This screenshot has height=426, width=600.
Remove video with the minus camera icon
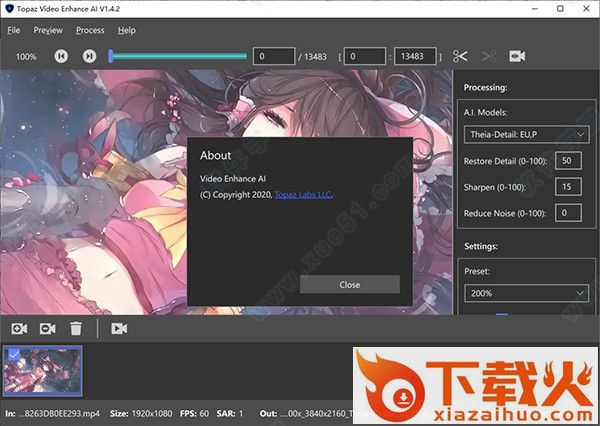[47, 328]
